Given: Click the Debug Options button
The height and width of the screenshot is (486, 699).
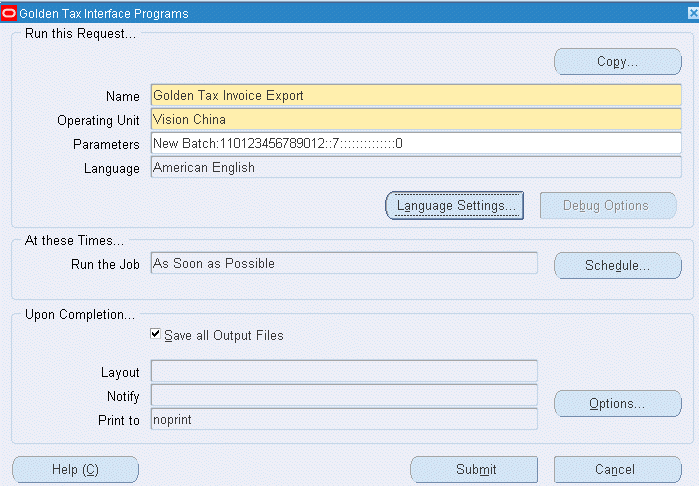Looking at the screenshot, I should pos(608,206).
